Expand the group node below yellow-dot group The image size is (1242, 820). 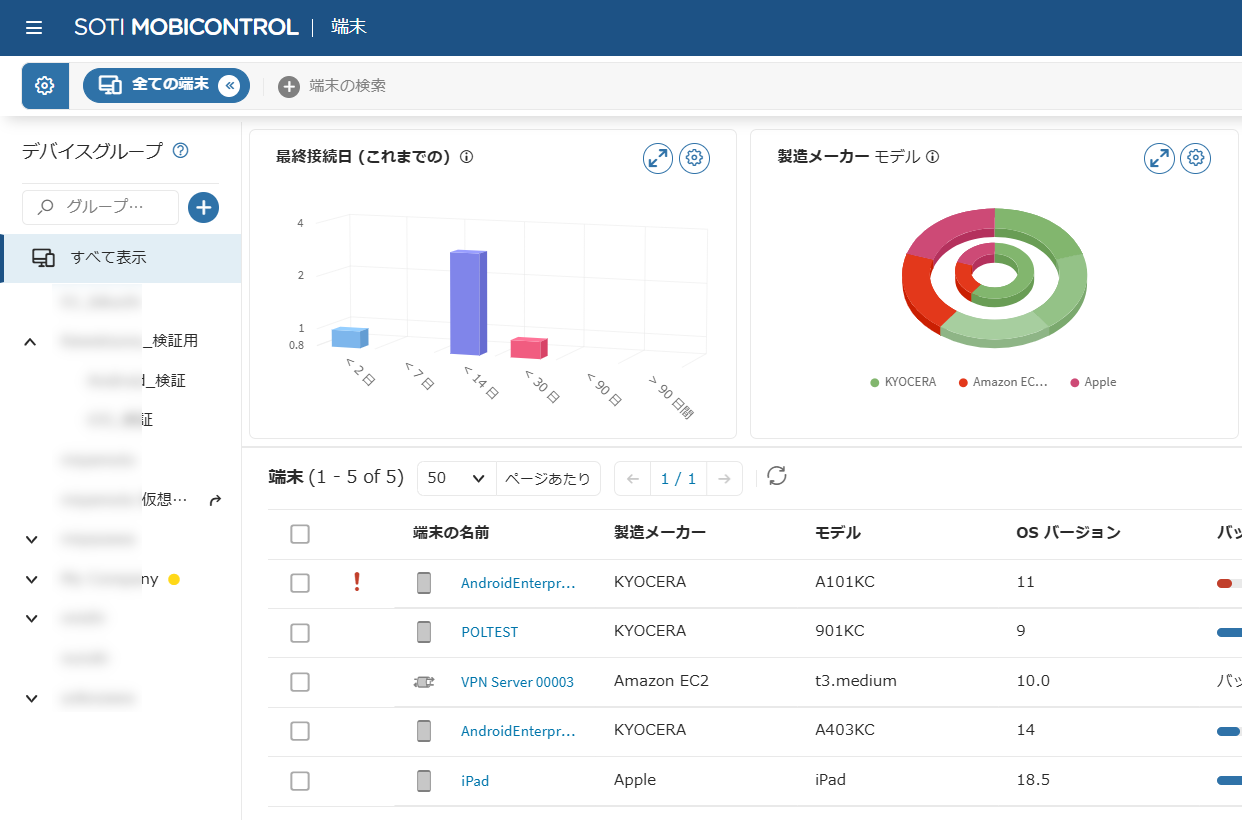pos(31,619)
